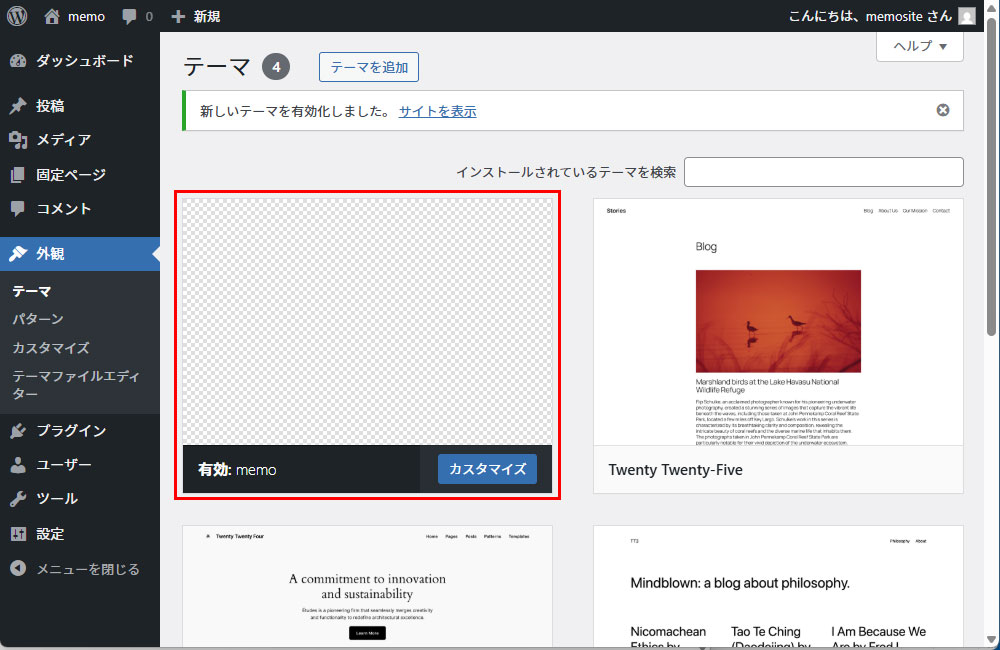Click the プラグイン plug icon
The image size is (1000, 650).
pos(18,431)
